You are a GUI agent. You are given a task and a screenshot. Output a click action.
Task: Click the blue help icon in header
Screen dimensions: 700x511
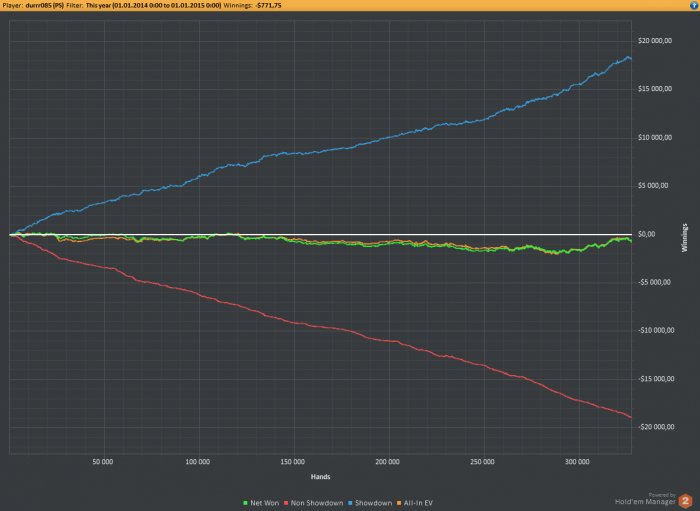(x=695, y=5)
